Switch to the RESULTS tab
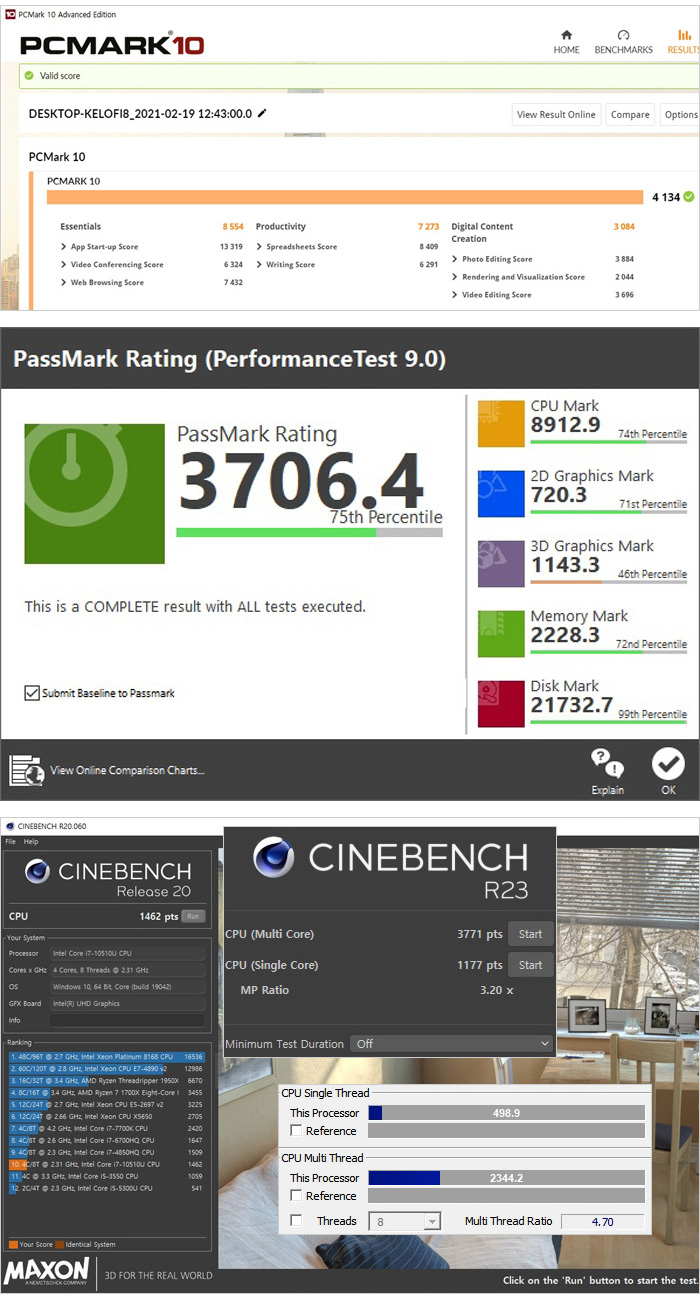700x1298 pixels. 683,42
